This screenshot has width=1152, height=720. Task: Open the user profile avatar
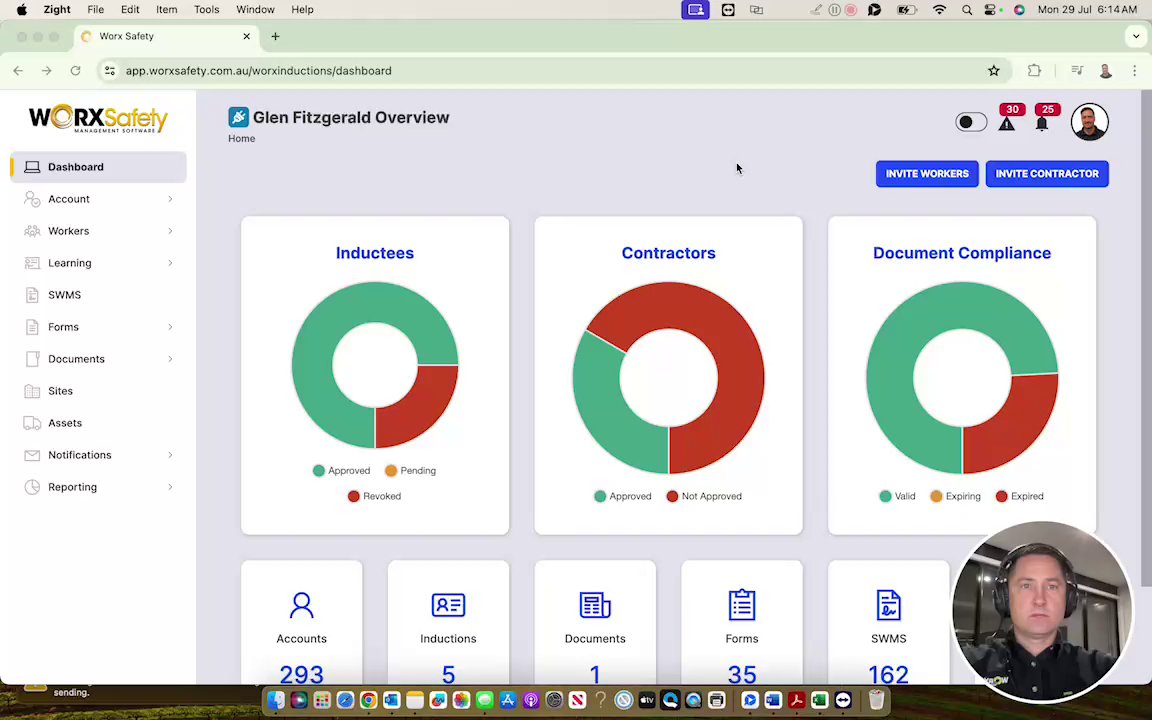(x=1090, y=122)
